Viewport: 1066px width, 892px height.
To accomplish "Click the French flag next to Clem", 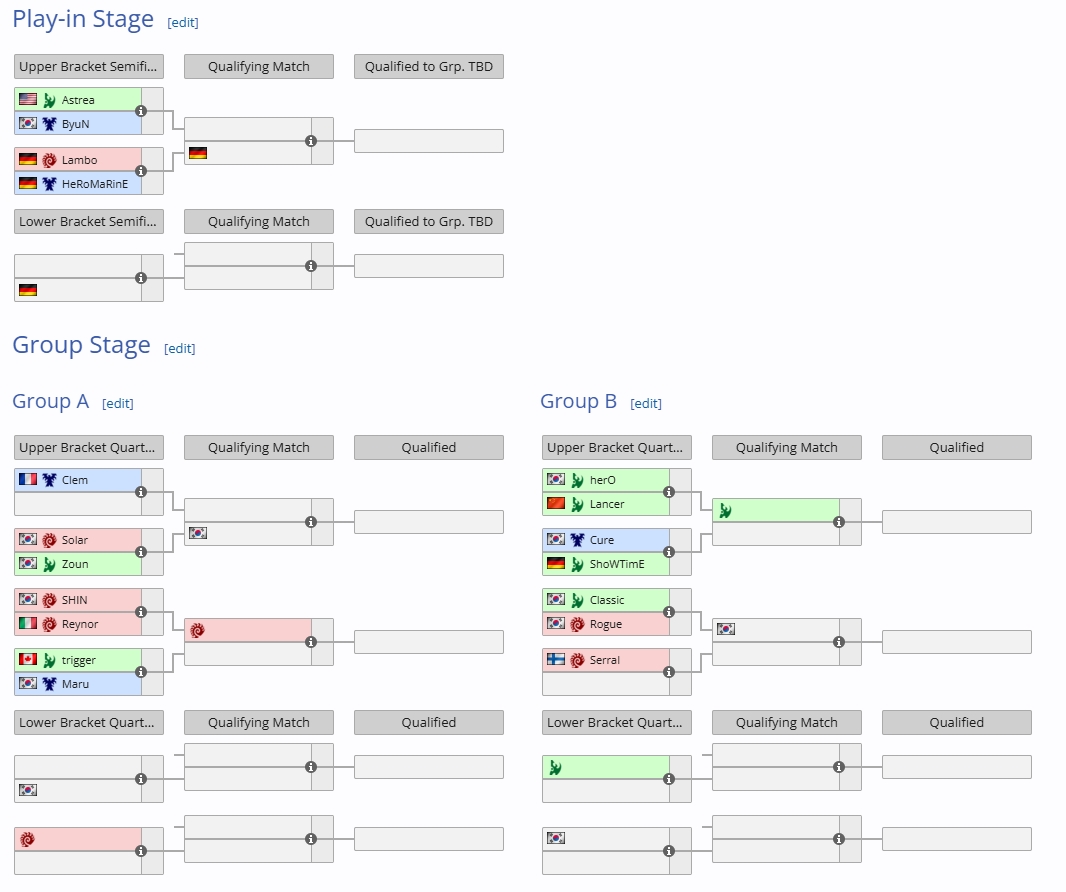I will click(27, 480).
